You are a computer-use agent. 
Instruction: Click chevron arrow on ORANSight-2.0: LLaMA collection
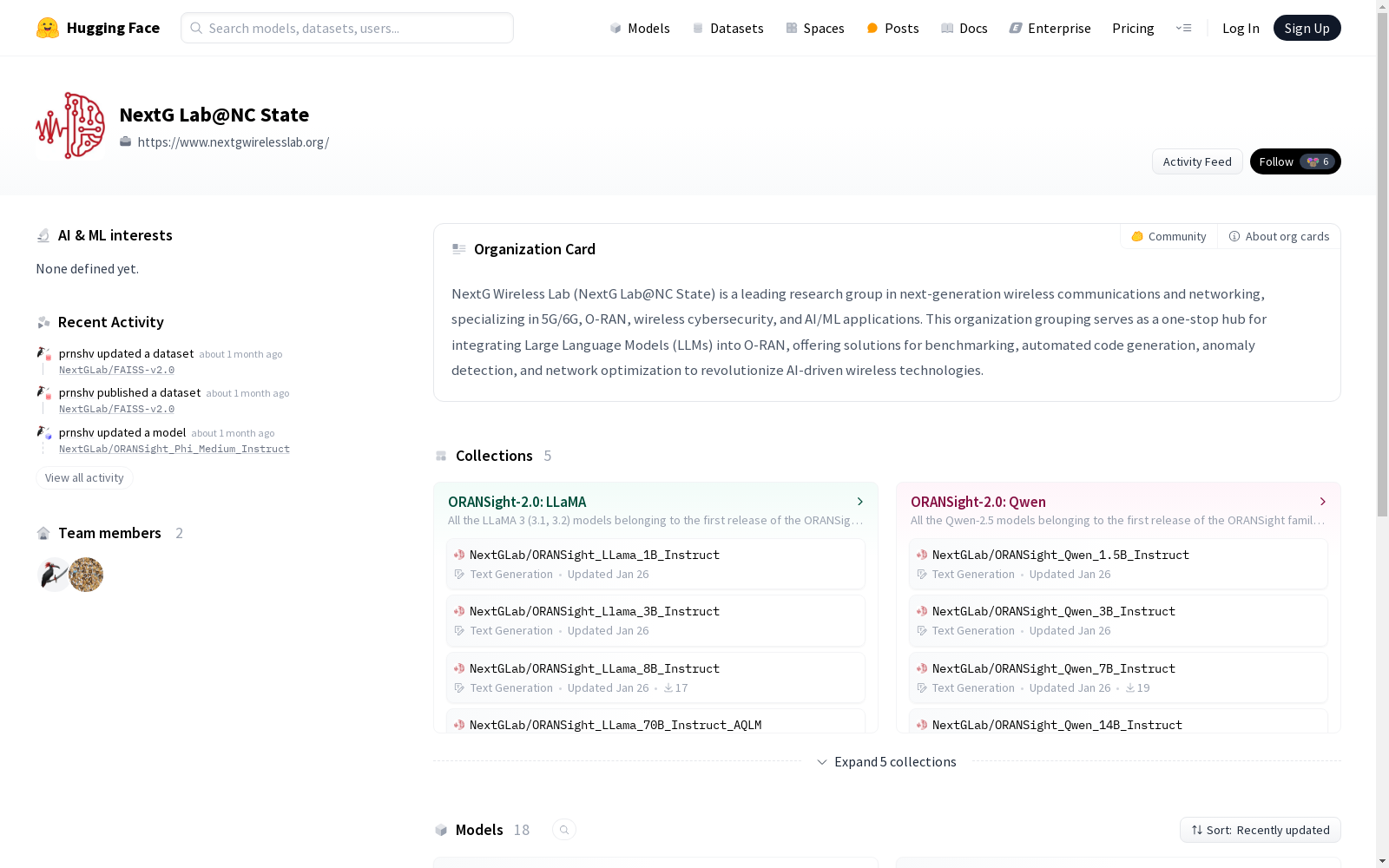coord(859,502)
